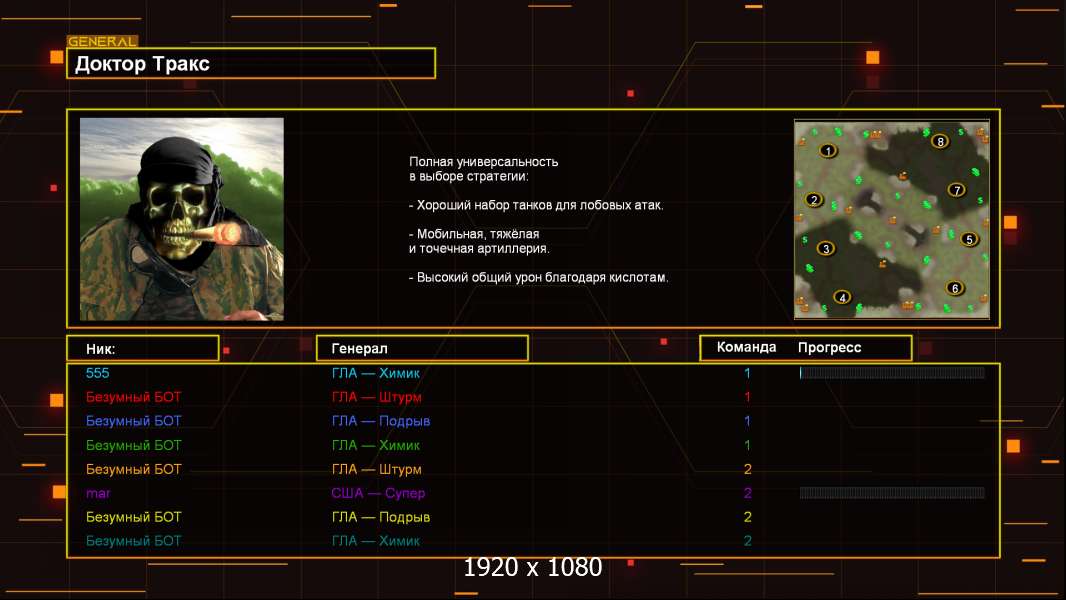Click the loading progress bar for player mar
1066x600 pixels.
891,493
